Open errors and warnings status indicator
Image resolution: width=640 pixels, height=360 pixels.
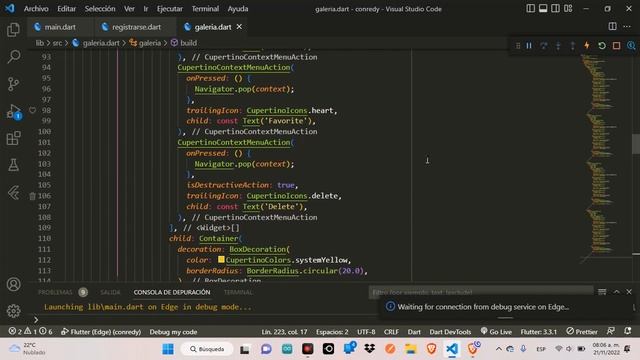tap(31, 331)
